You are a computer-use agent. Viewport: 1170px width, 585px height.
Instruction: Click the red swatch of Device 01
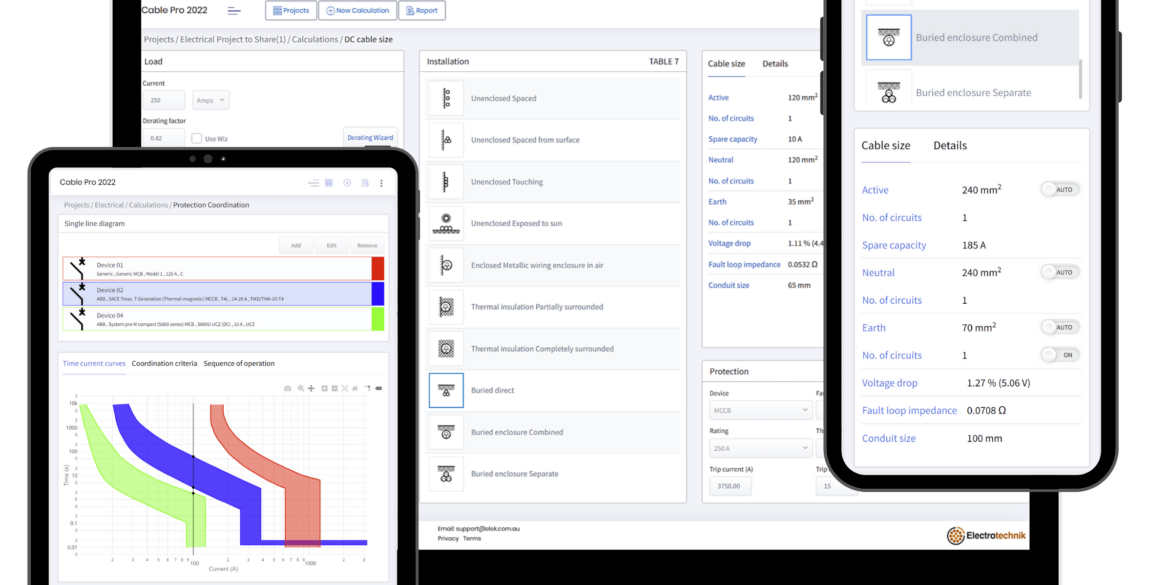378,269
